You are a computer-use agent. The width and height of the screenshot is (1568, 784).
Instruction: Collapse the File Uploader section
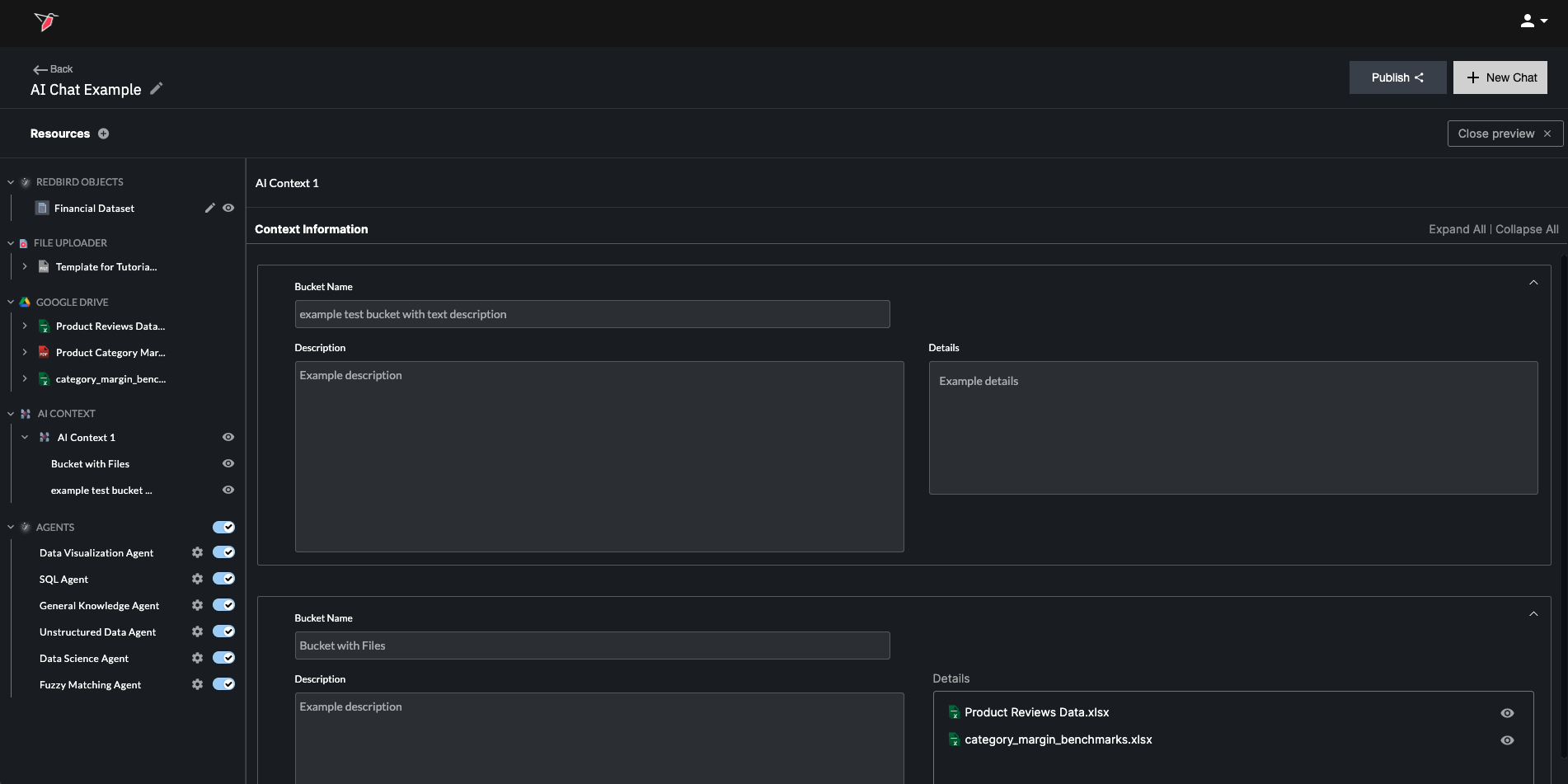[11, 243]
